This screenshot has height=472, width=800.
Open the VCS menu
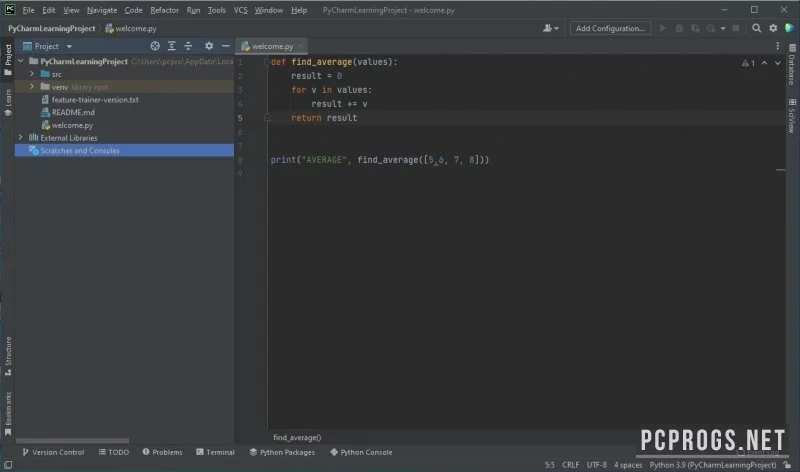[240, 10]
